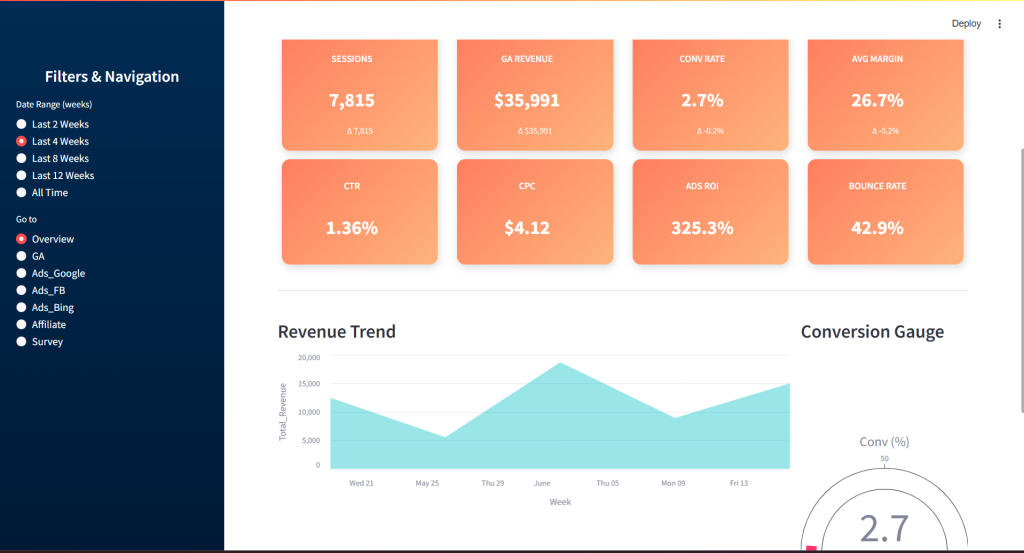Open the Survey page
Viewport: 1024px width, 553px height.
tap(22, 342)
